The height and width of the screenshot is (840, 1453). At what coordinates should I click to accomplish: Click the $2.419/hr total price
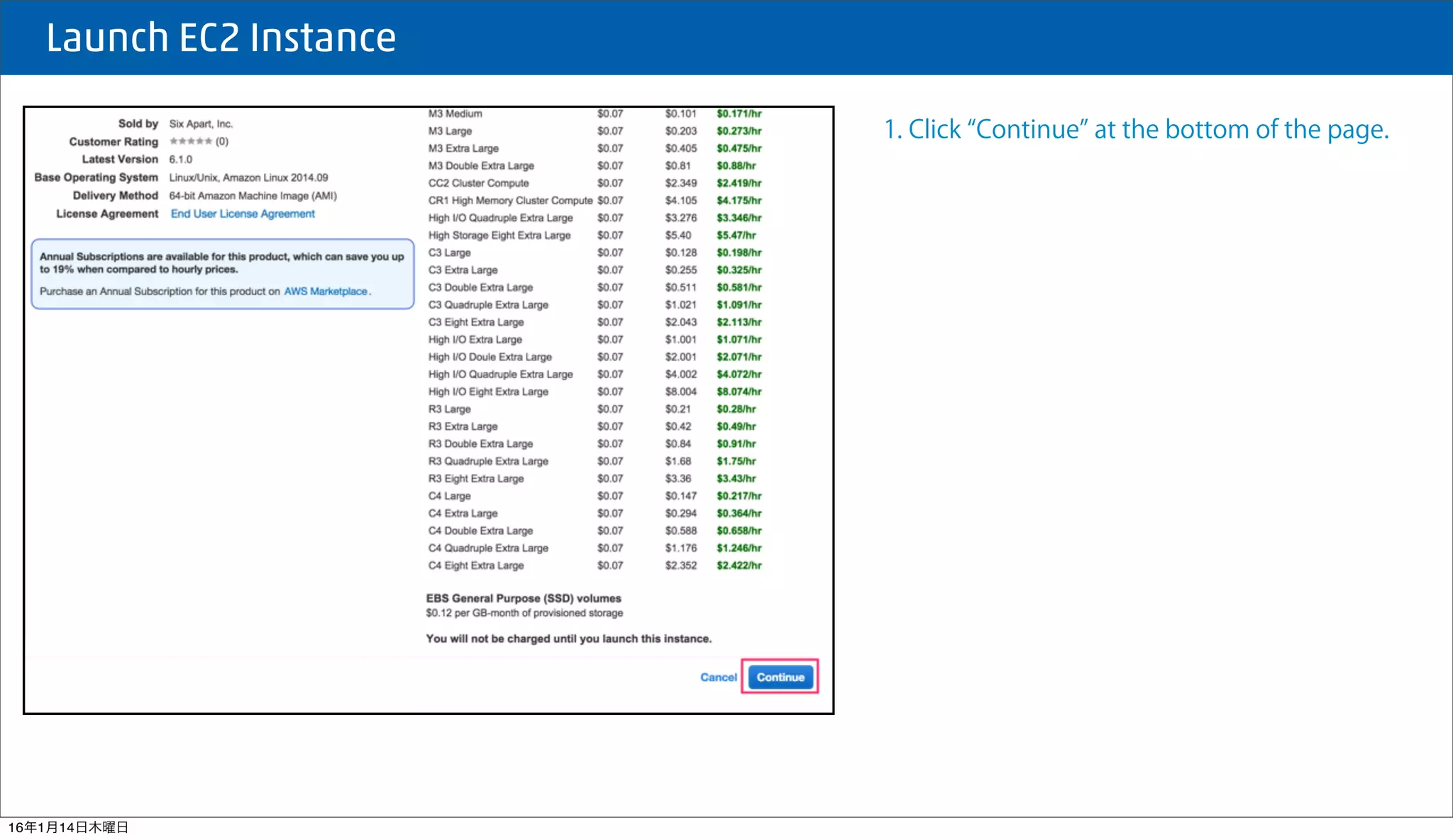739,183
